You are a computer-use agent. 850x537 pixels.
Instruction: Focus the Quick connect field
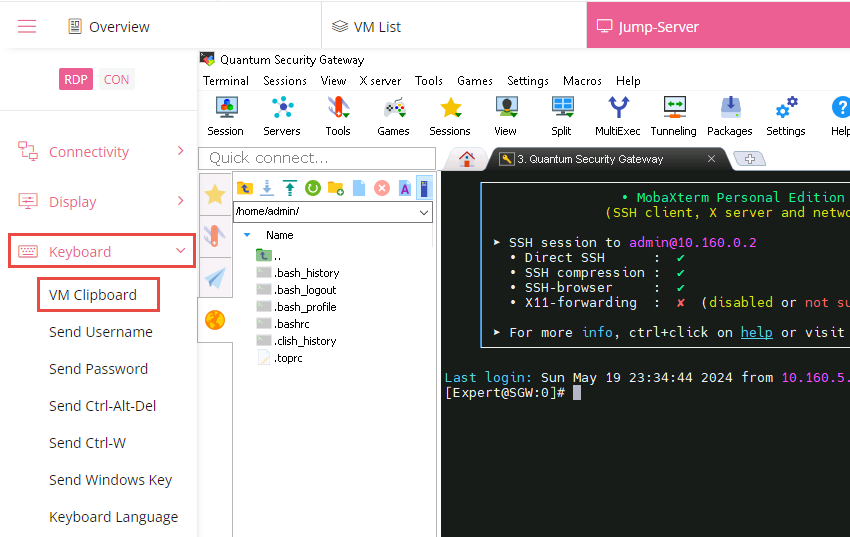(x=317, y=158)
